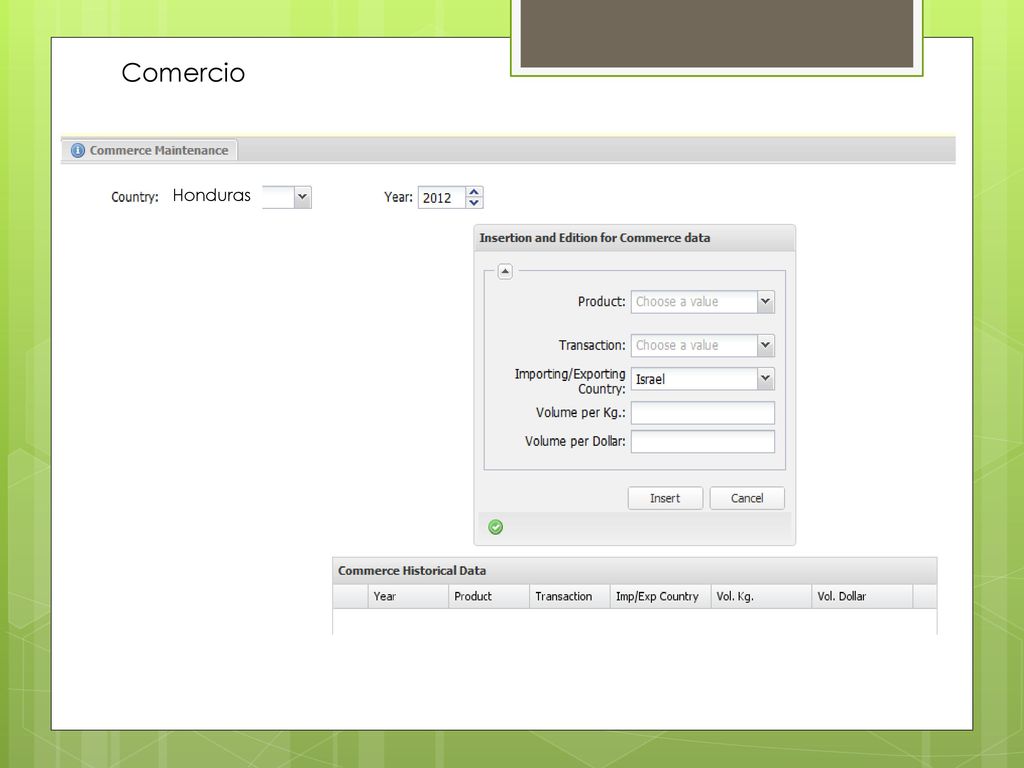Sort by the Vol. Kg. column header
The height and width of the screenshot is (768, 1024).
click(761, 596)
